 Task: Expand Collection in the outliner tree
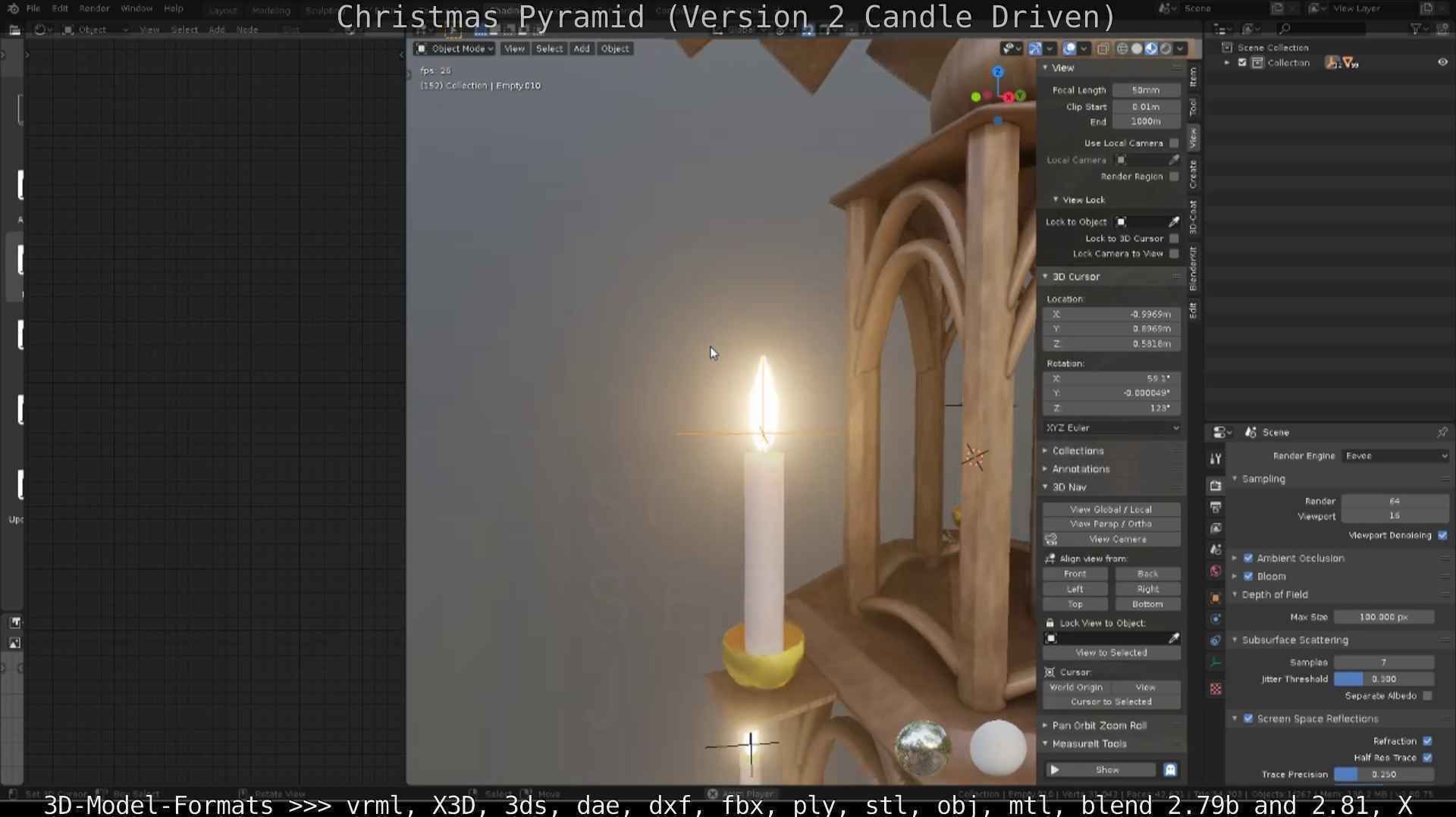pos(1227,63)
